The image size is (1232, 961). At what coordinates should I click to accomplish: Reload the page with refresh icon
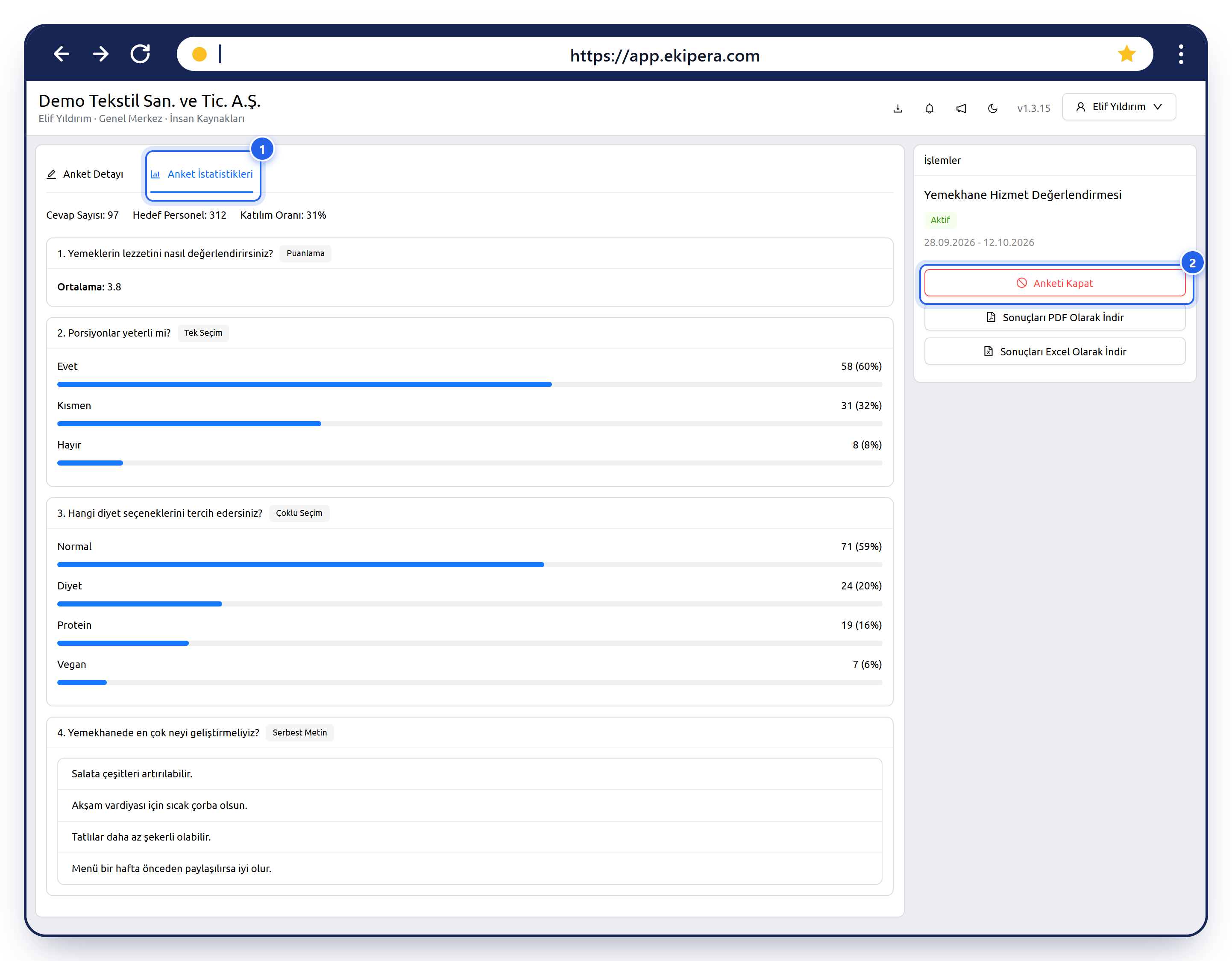141,54
